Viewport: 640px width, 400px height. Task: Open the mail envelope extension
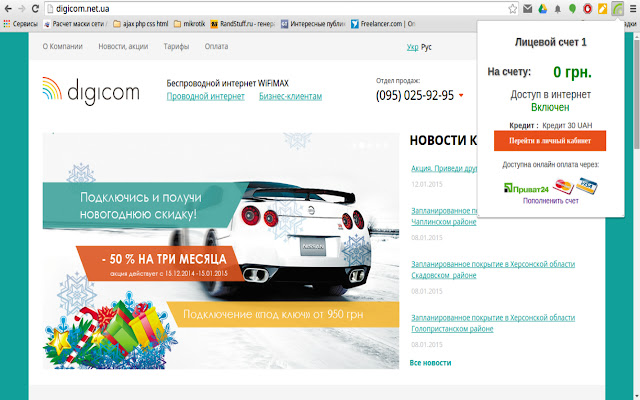coord(527,9)
